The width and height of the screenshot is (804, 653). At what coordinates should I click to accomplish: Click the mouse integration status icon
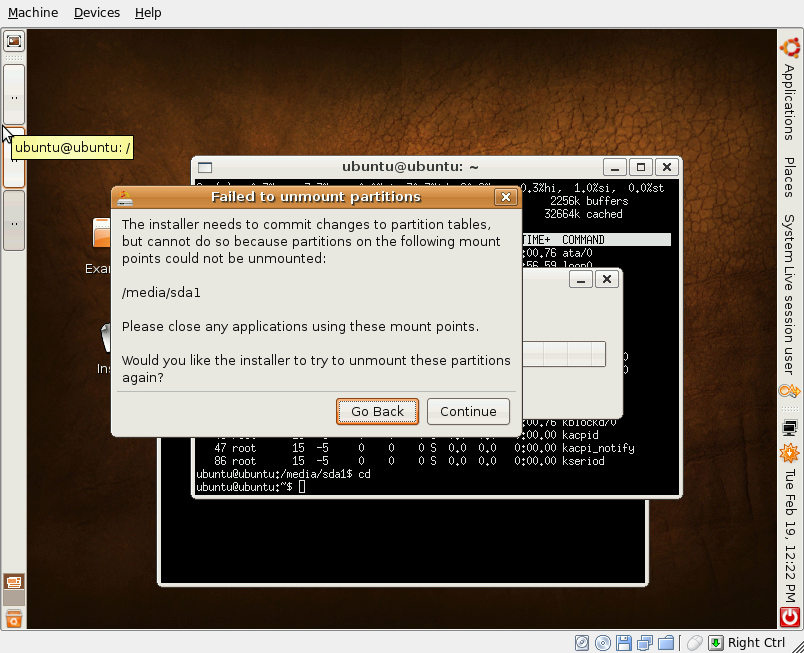coord(694,642)
